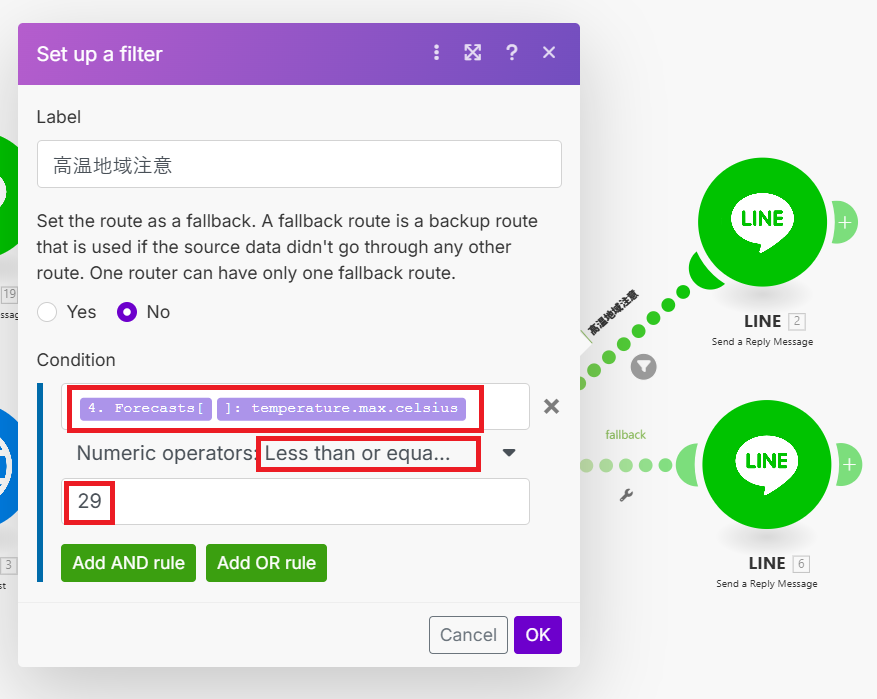The image size is (877, 699).
Task: Select No for fallback route
Action: [x=127, y=312]
